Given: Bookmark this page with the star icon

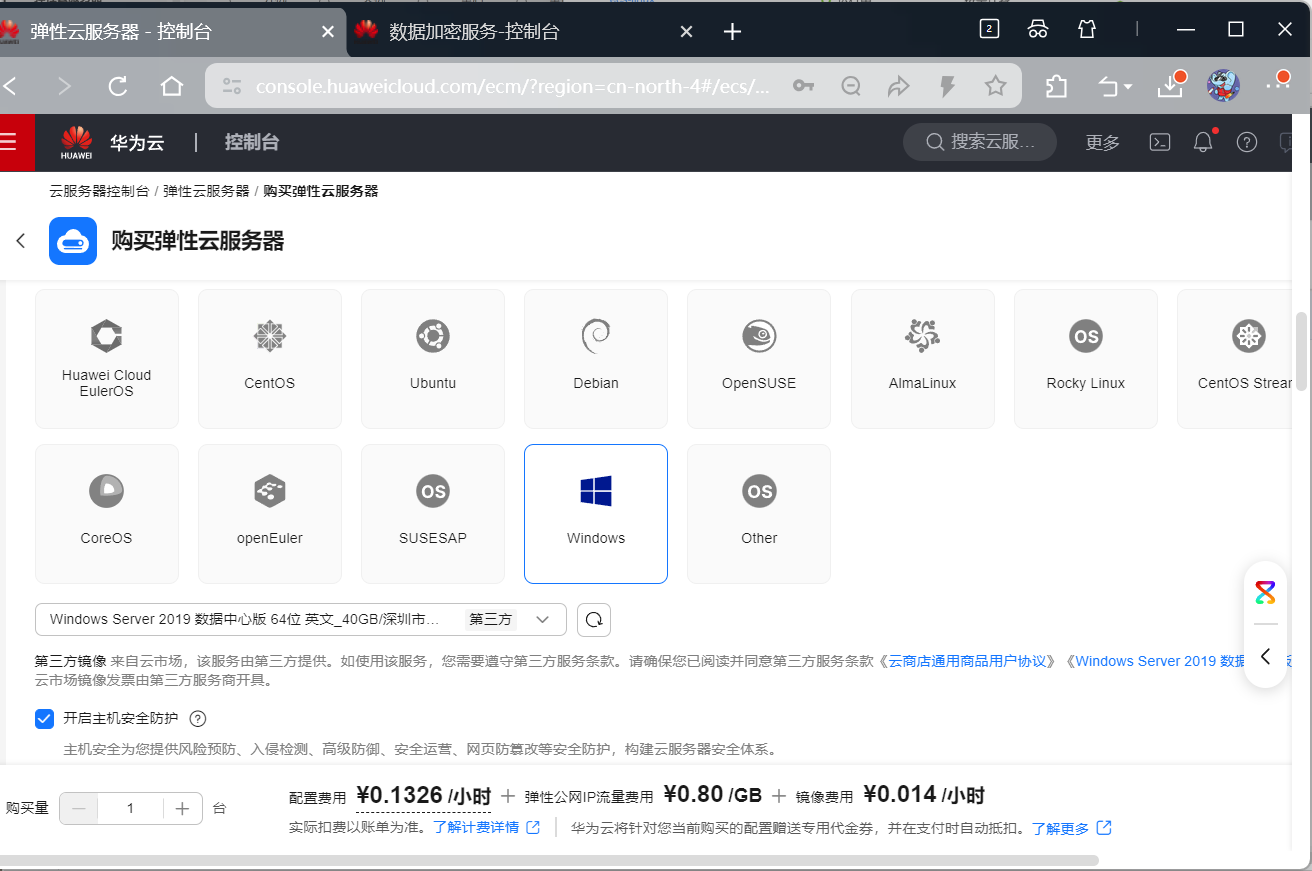Looking at the screenshot, I should point(995,86).
